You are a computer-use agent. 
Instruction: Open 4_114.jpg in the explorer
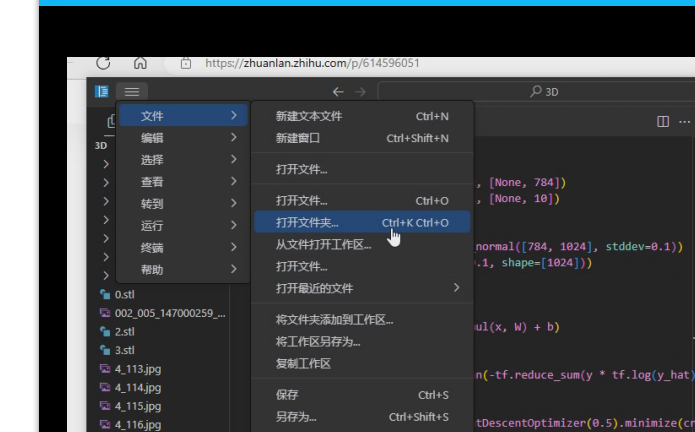(138, 388)
